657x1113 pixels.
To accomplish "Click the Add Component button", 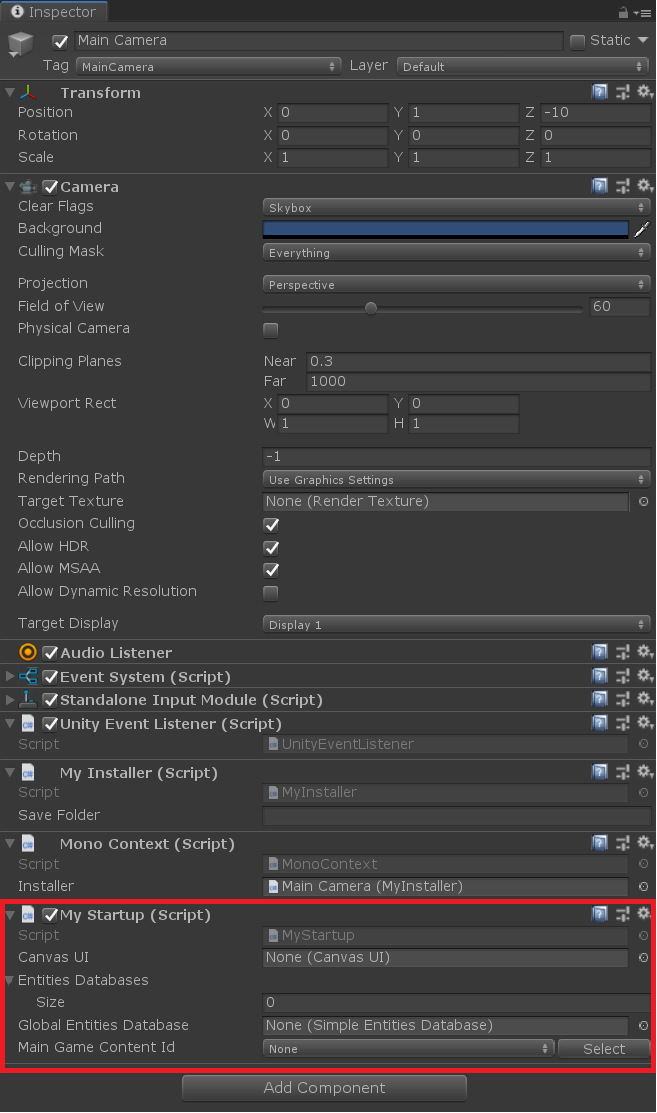I will (324, 1087).
